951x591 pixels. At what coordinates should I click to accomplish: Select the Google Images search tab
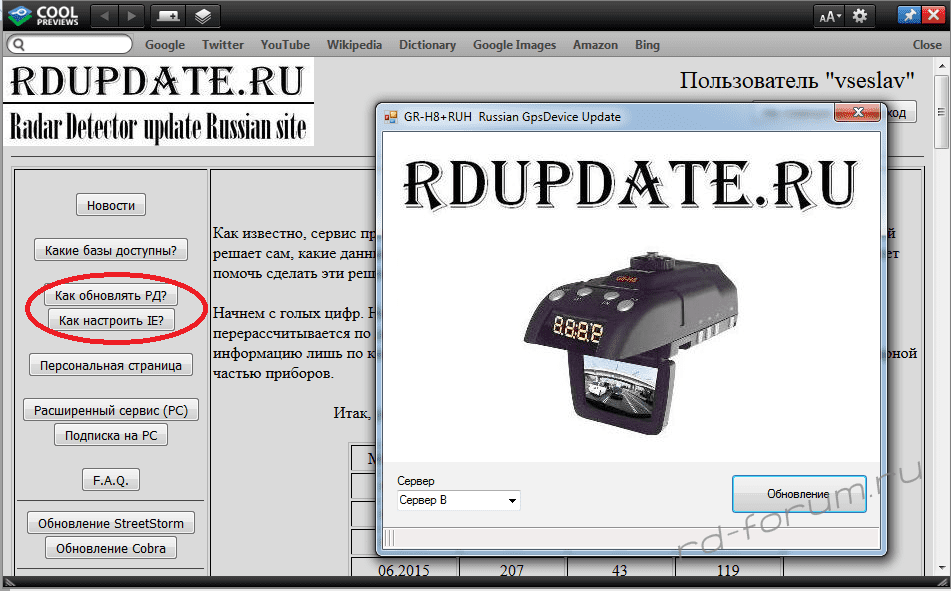click(x=514, y=45)
